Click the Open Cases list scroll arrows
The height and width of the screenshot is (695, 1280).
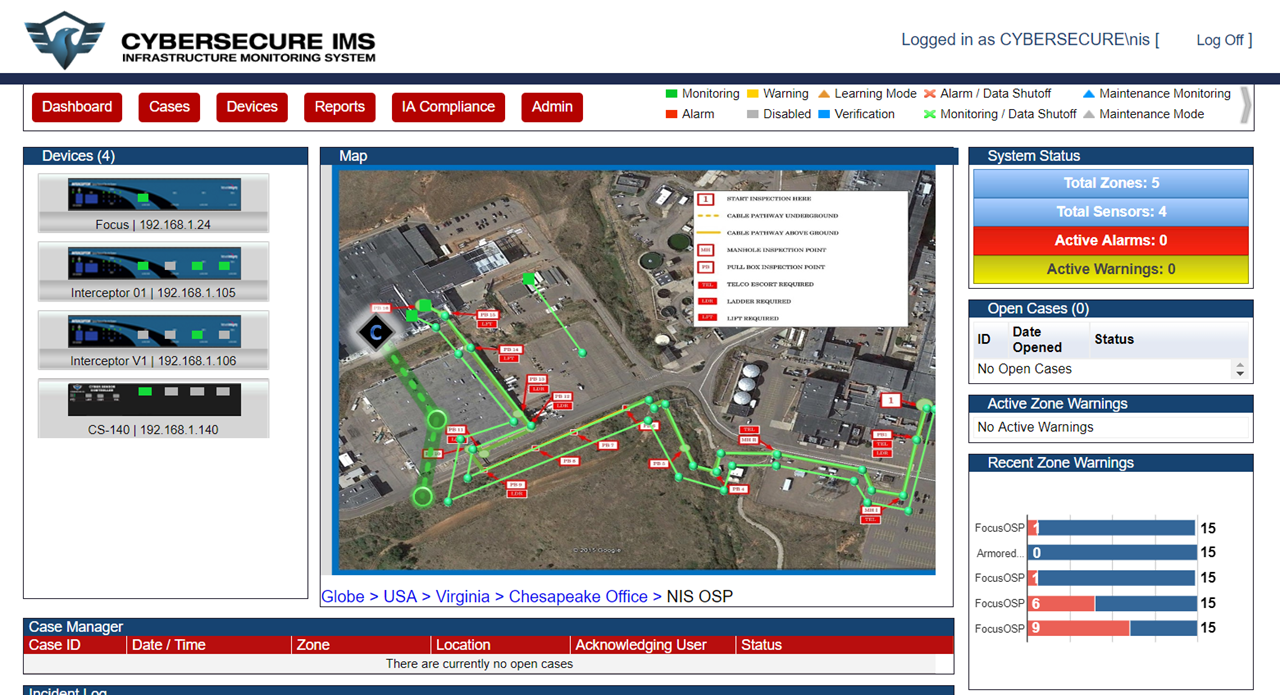1240,369
